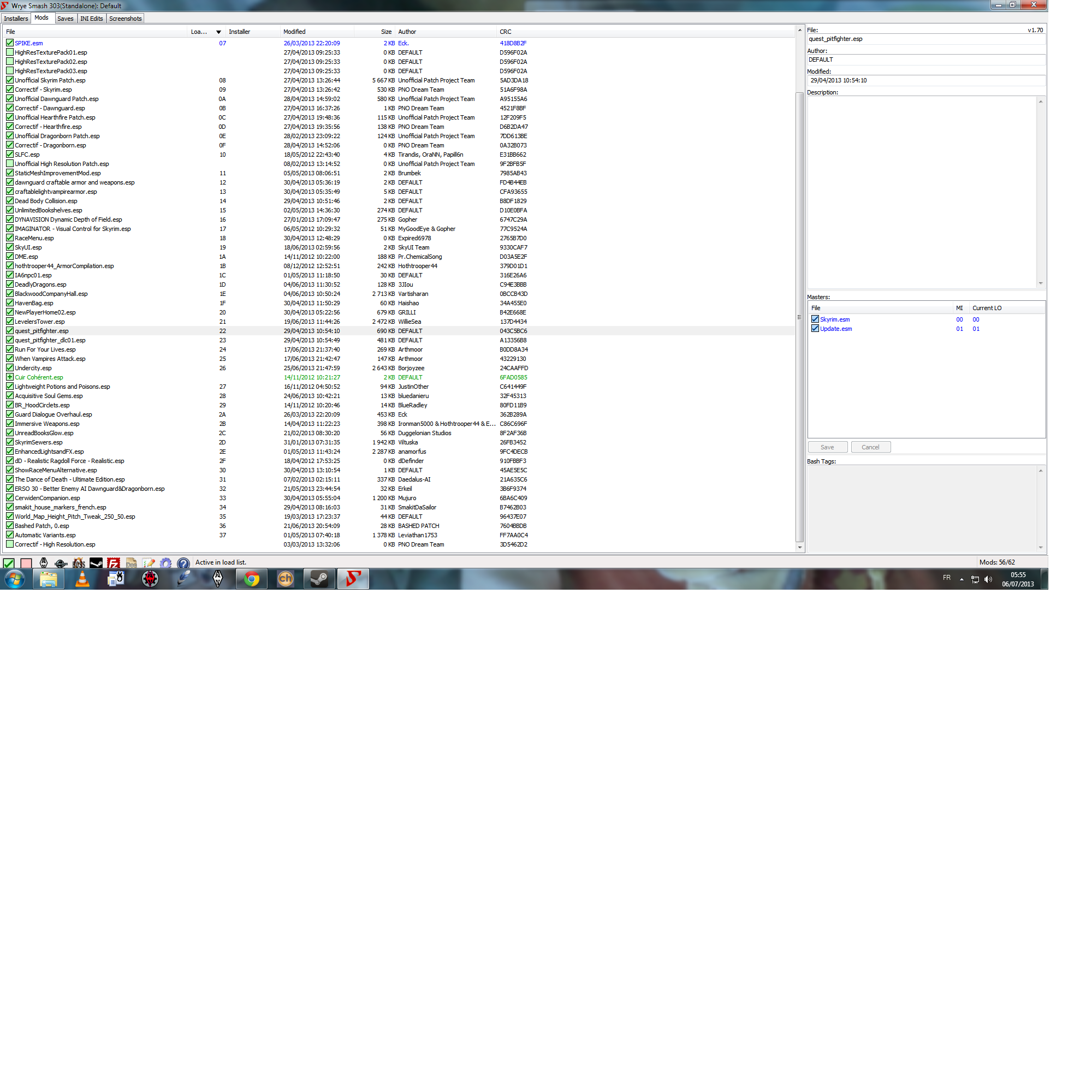Launch BOSS from the status bar
This screenshot has height=1092, width=1092.
click(x=79, y=563)
